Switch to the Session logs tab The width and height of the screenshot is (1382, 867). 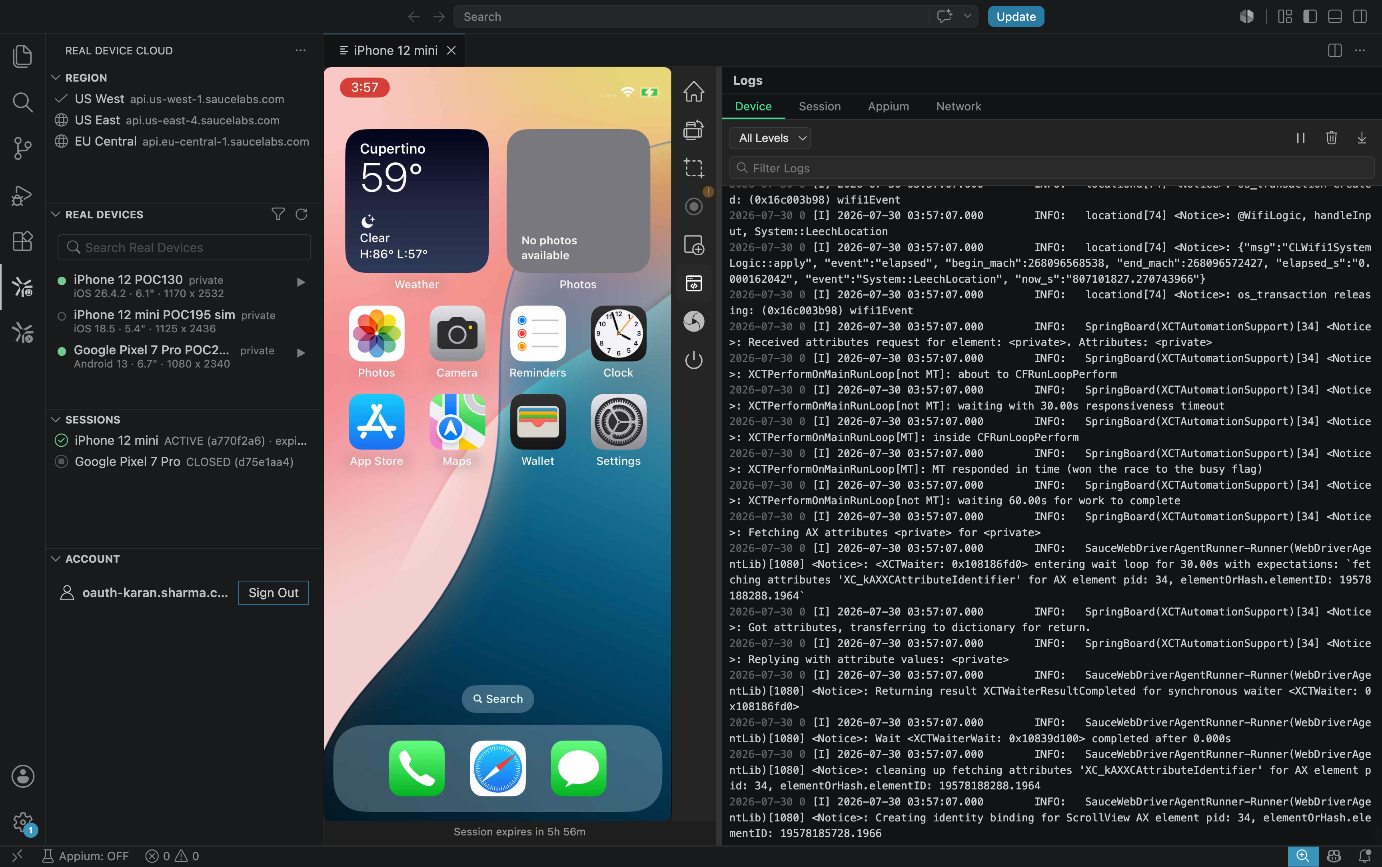[819, 106]
